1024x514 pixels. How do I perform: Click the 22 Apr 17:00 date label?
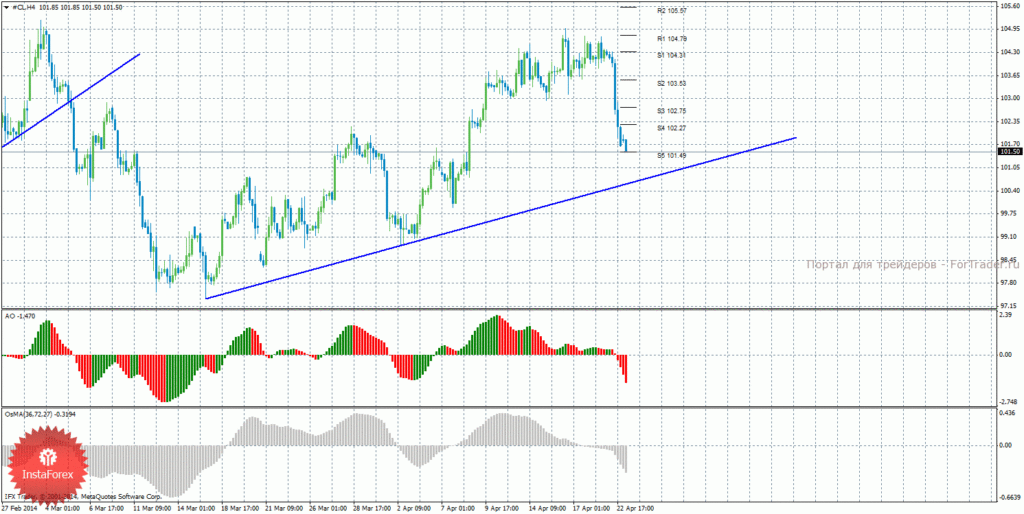[637, 507]
